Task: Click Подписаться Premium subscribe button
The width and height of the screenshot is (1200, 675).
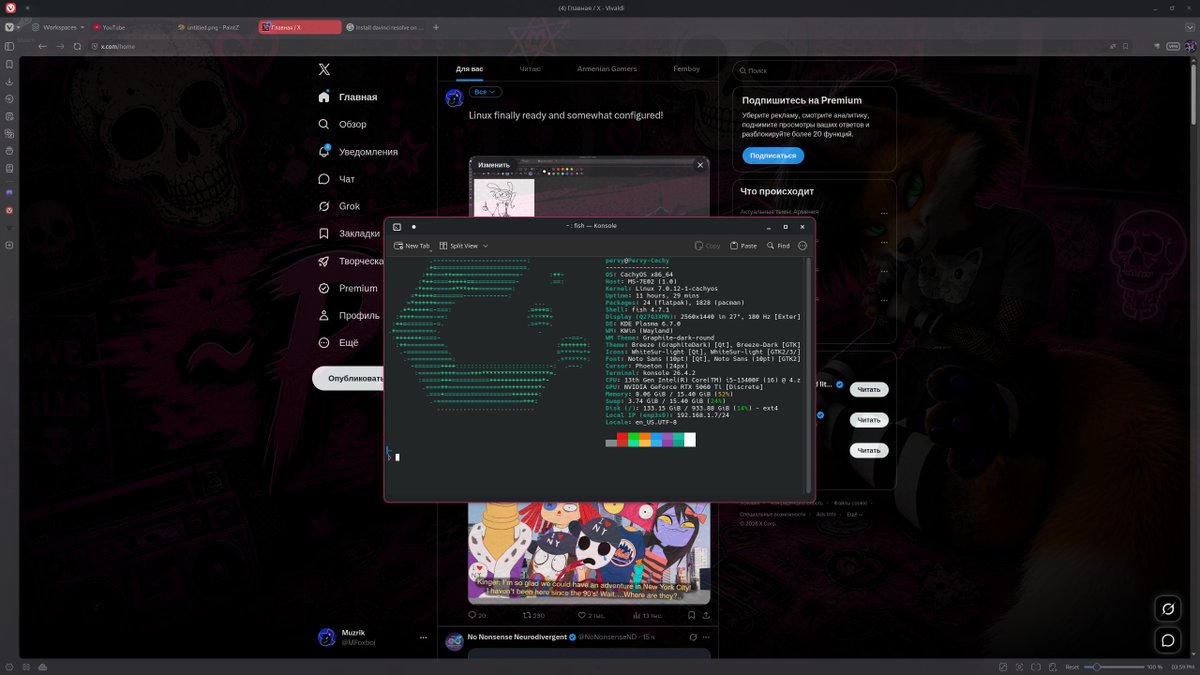Action: pos(773,155)
